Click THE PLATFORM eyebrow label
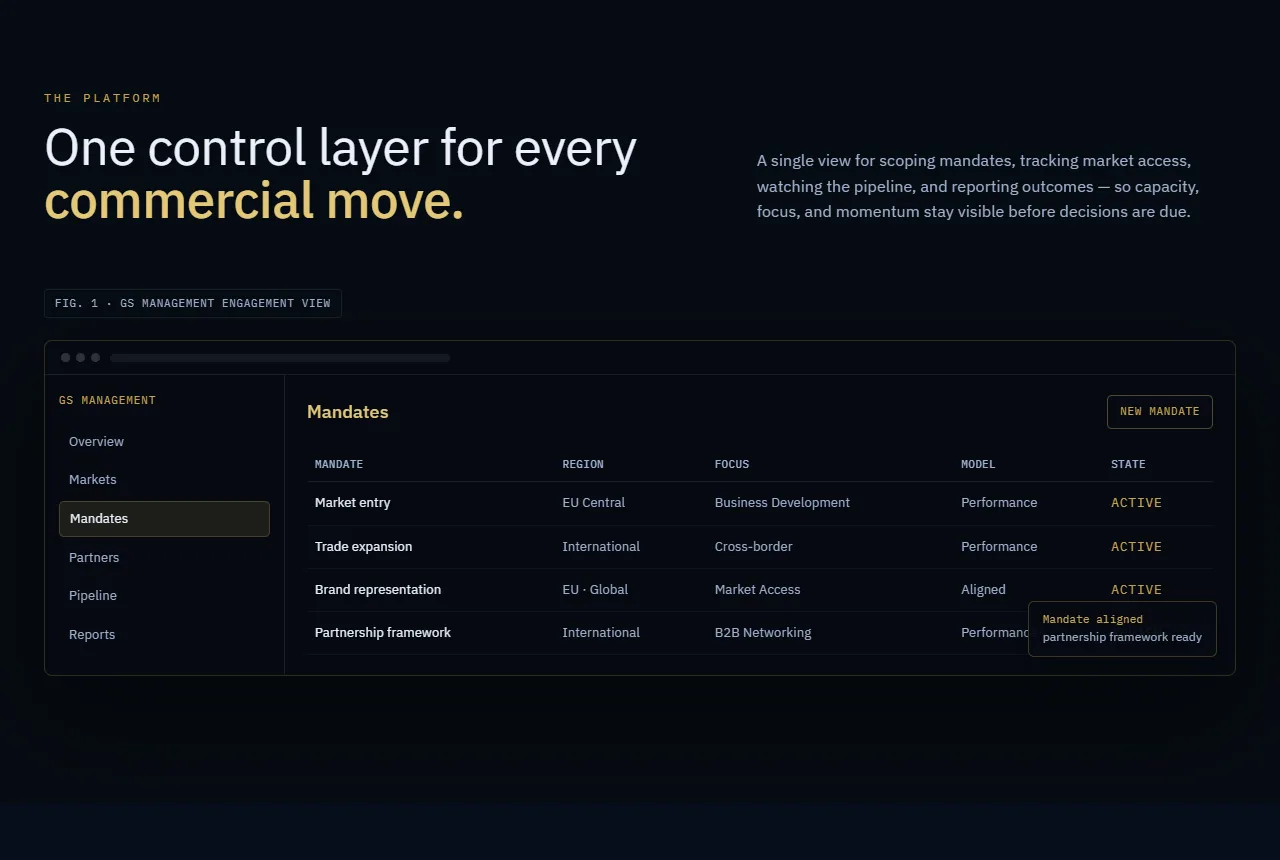 pyautogui.click(x=102, y=98)
